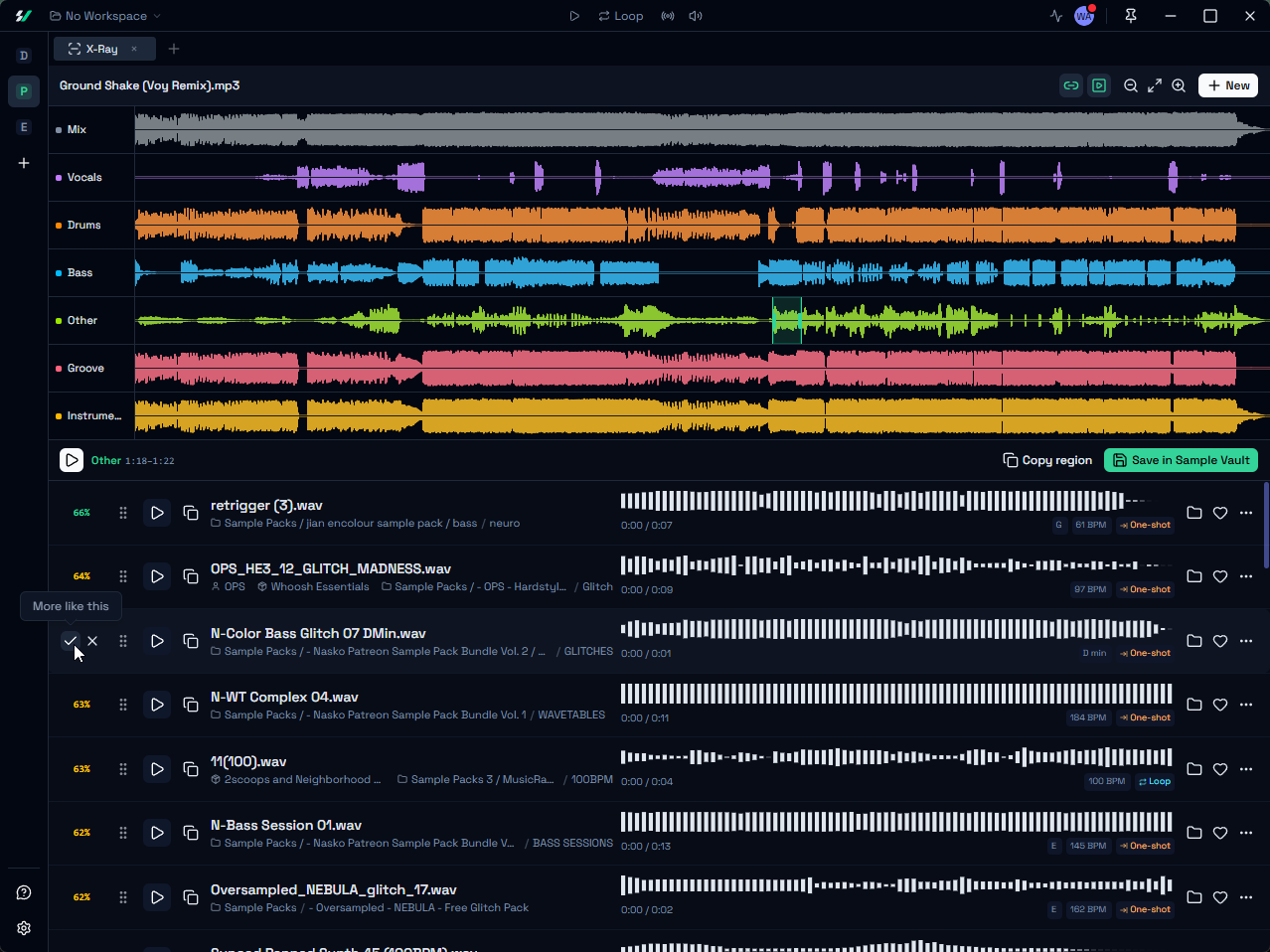
Task: Open more options for N-Color Bass Glitch
Action: click(x=1246, y=641)
